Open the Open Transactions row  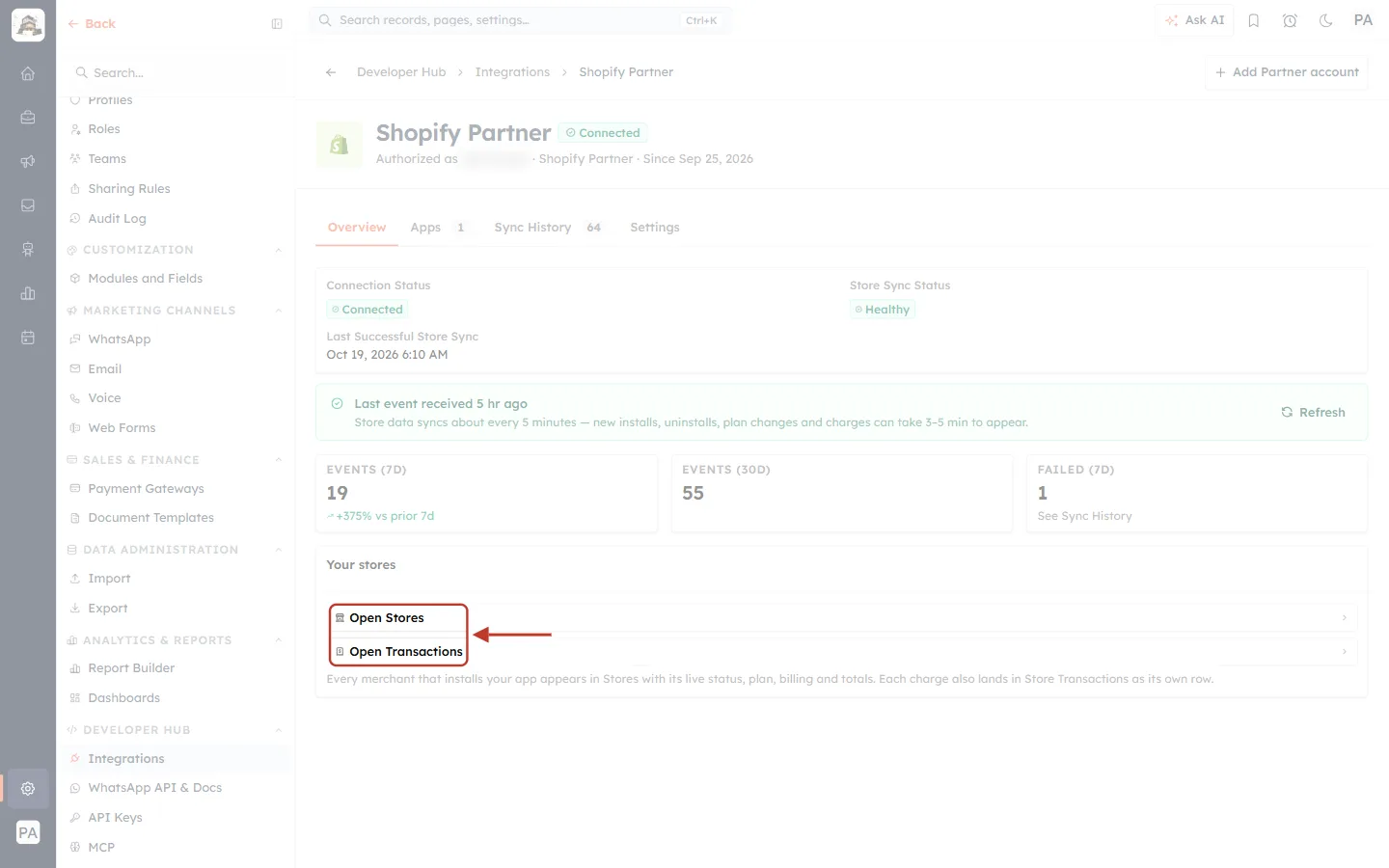pos(844,652)
